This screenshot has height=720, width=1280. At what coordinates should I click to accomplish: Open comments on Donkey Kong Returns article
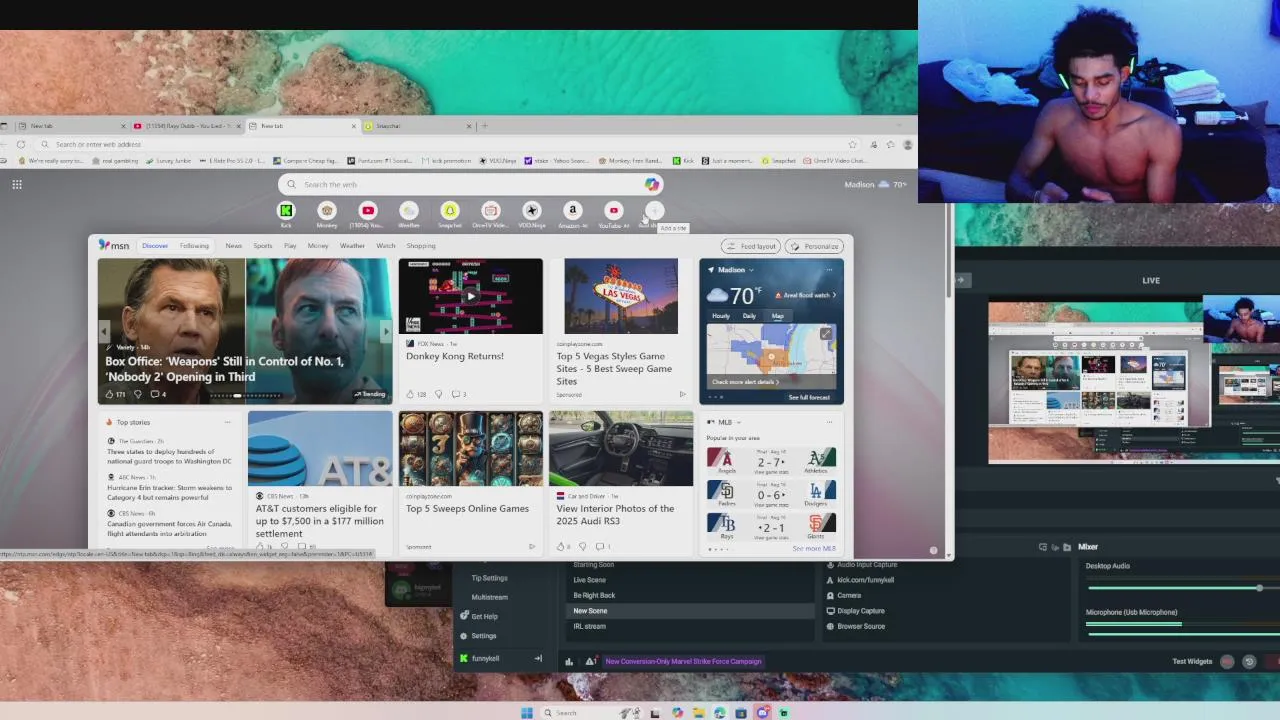click(459, 394)
